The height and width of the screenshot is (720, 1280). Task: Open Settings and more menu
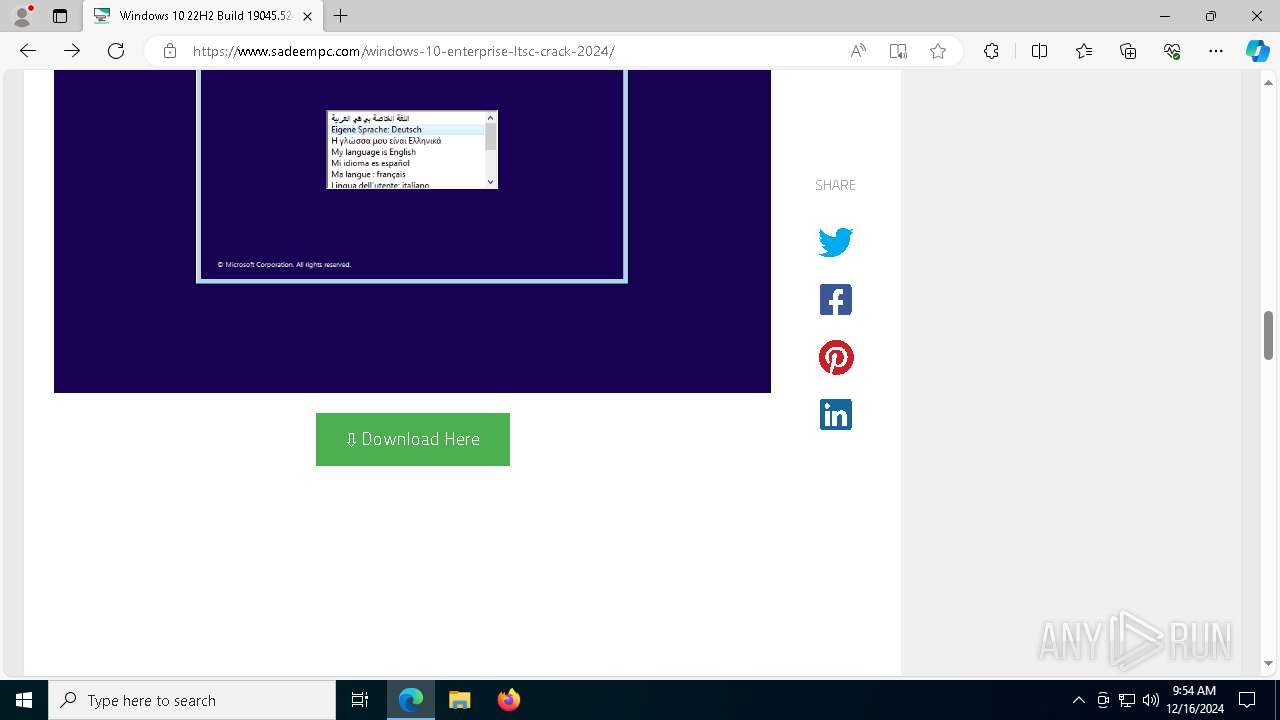(1216, 51)
